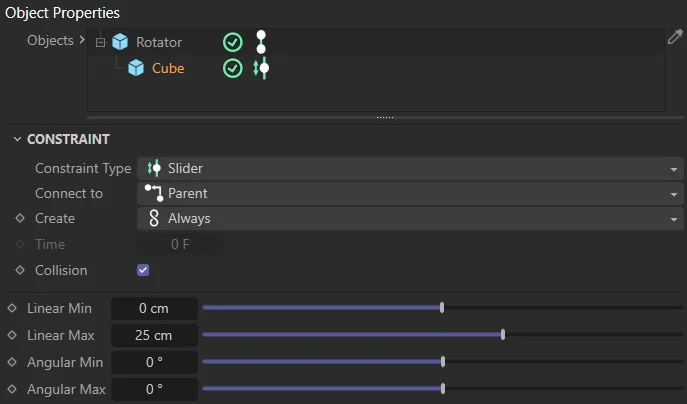Click the Angular Max keyframe diamond
This screenshot has height=404, width=687.
pos(12,389)
